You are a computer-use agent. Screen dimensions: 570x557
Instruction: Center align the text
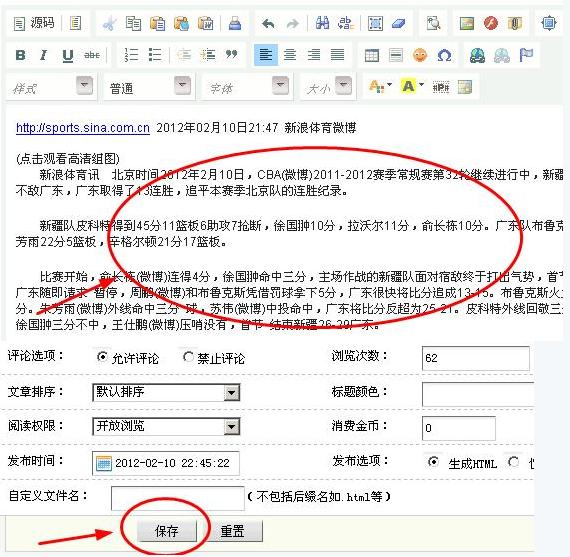click(x=290, y=55)
